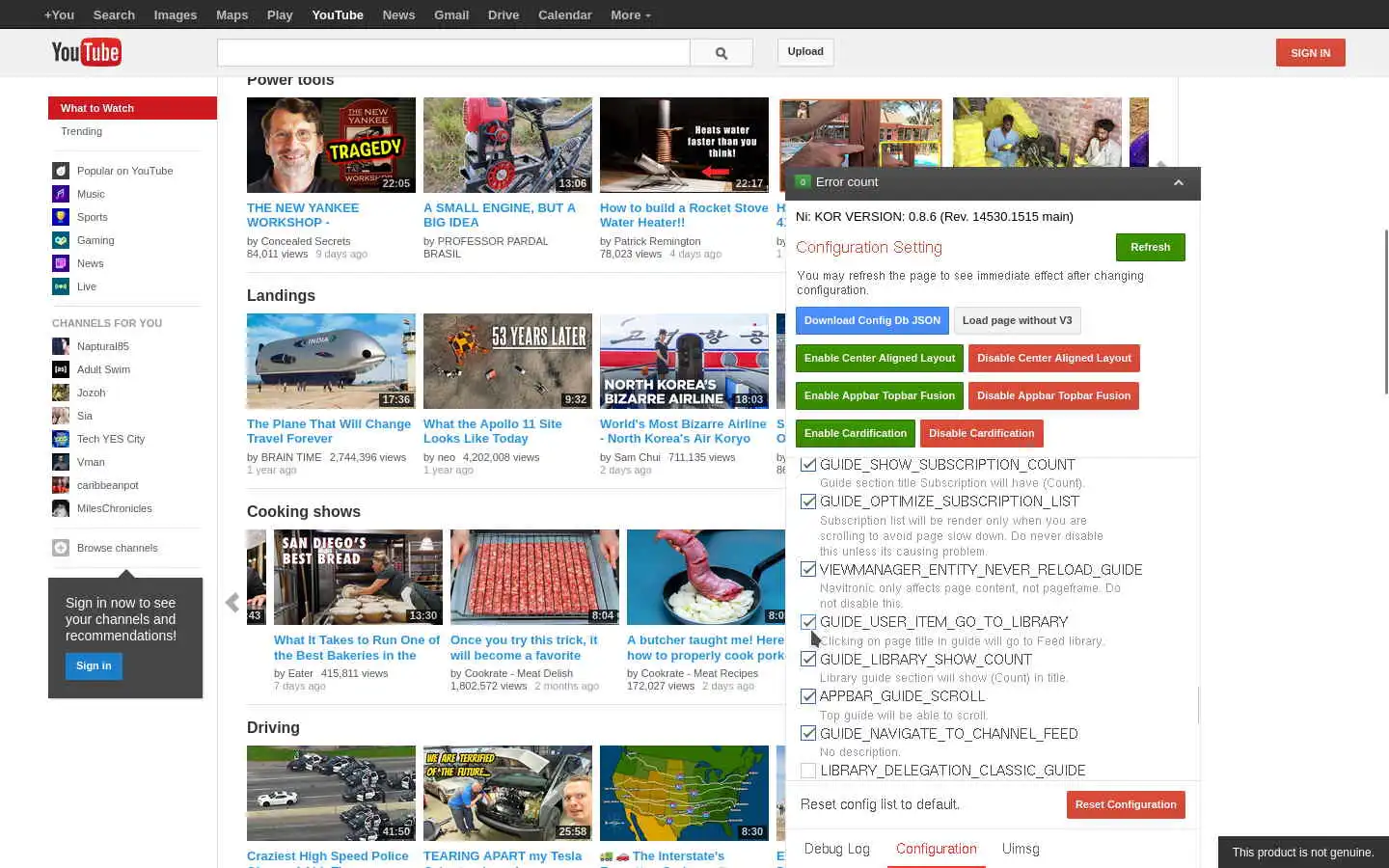The height and width of the screenshot is (868, 1389).
Task: Open Maps from the top bar
Action: coord(231,14)
